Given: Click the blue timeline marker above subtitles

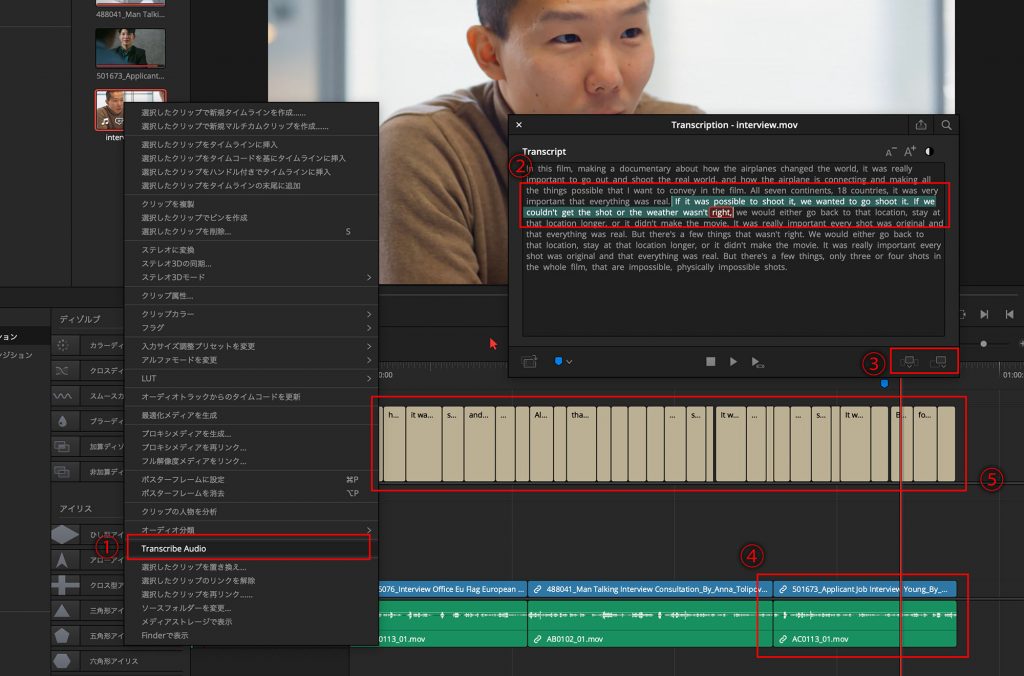Looking at the screenshot, I should [884, 384].
